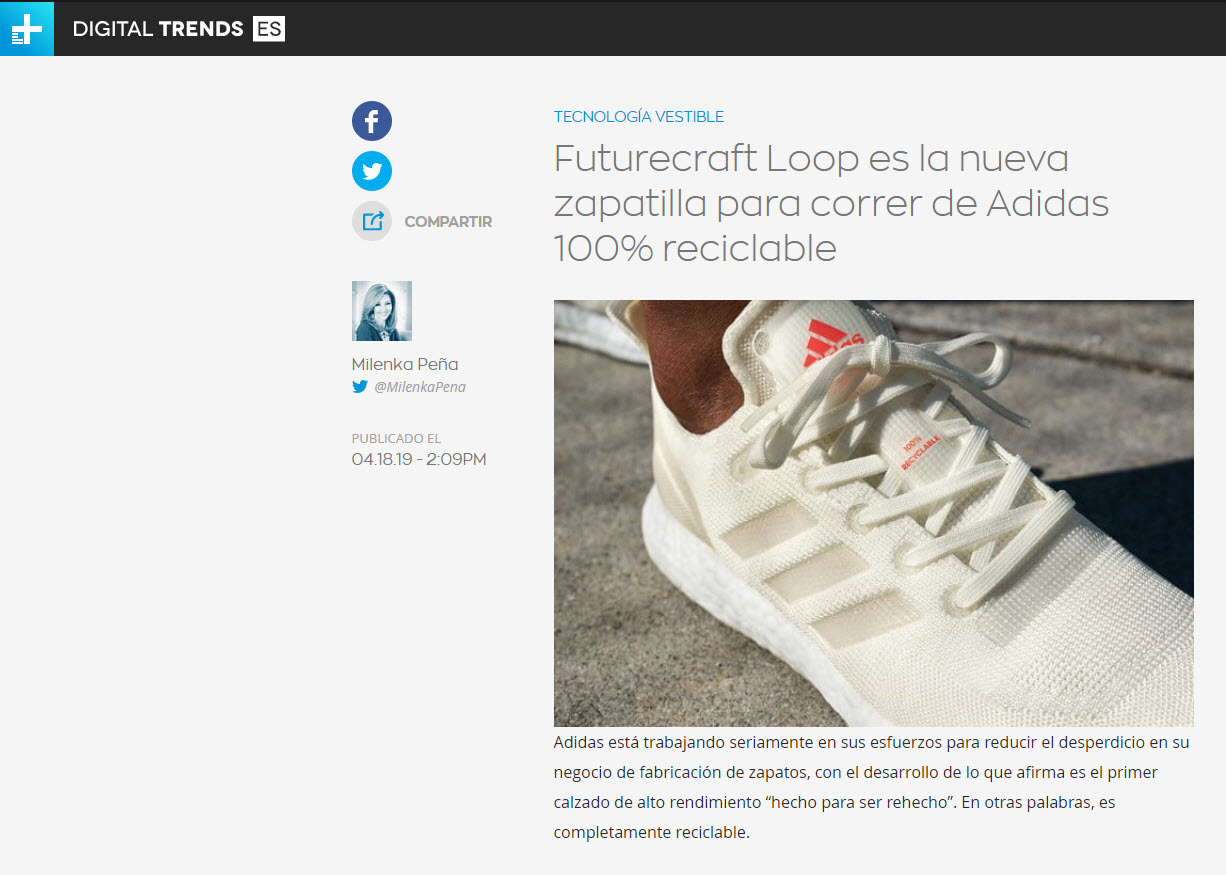
Task: Click the Futurecraft Loop article headline
Action: [830, 203]
